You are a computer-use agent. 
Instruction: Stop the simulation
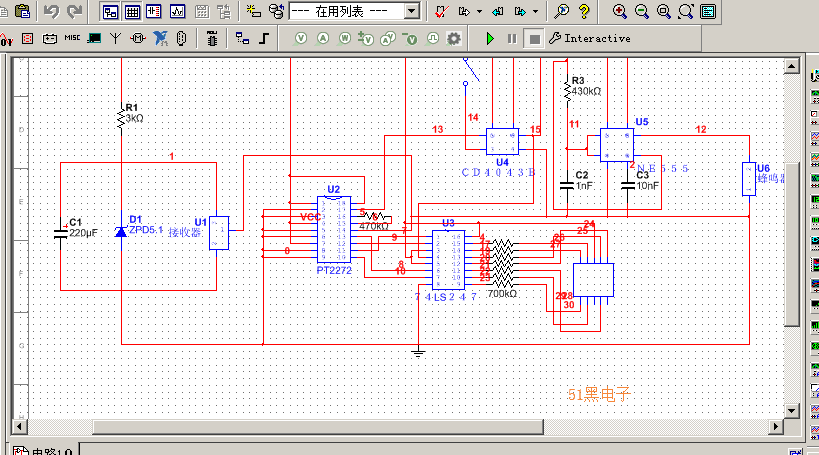pos(534,39)
